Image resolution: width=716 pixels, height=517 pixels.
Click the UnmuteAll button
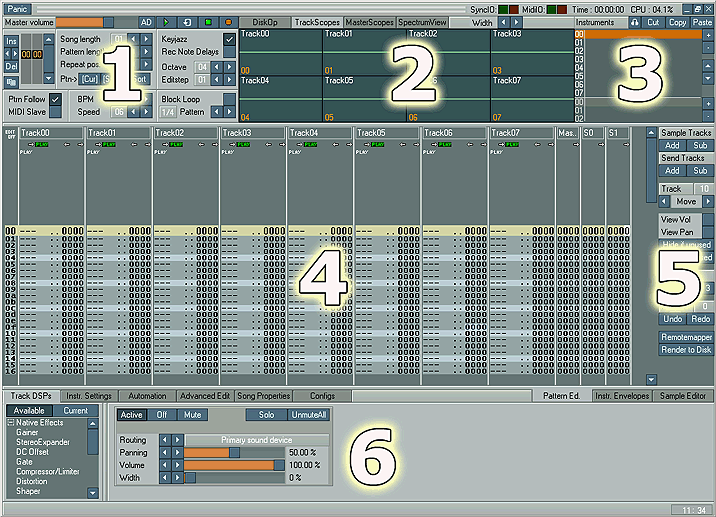[309, 415]
